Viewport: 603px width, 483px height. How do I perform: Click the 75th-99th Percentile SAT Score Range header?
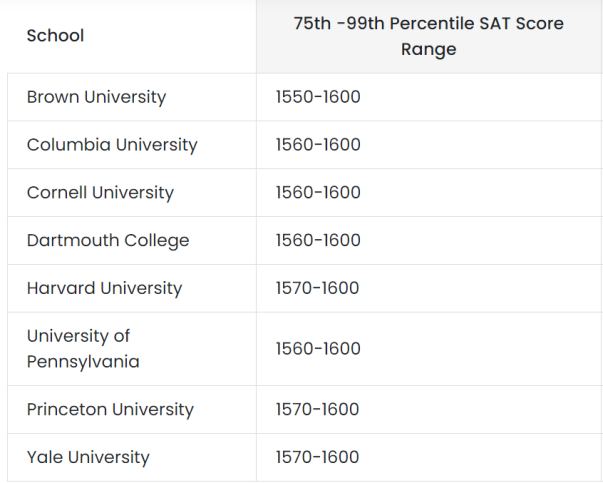(428, 36)
